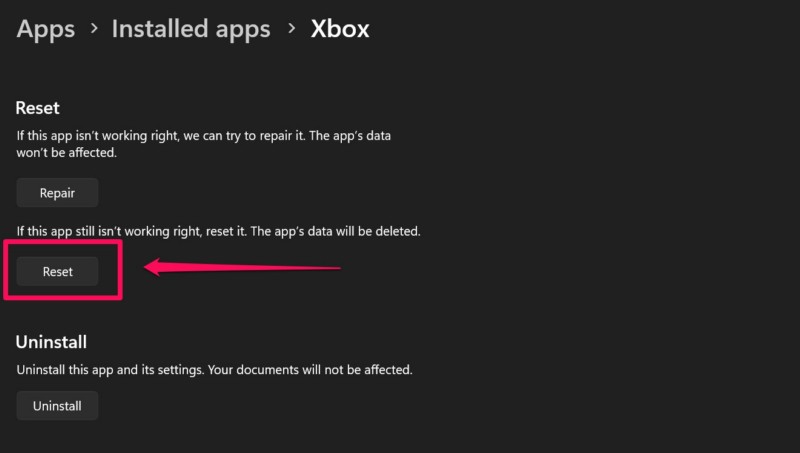
Task: Click "Uninstall this app and its settings" sentence
Action: [108, 369]
